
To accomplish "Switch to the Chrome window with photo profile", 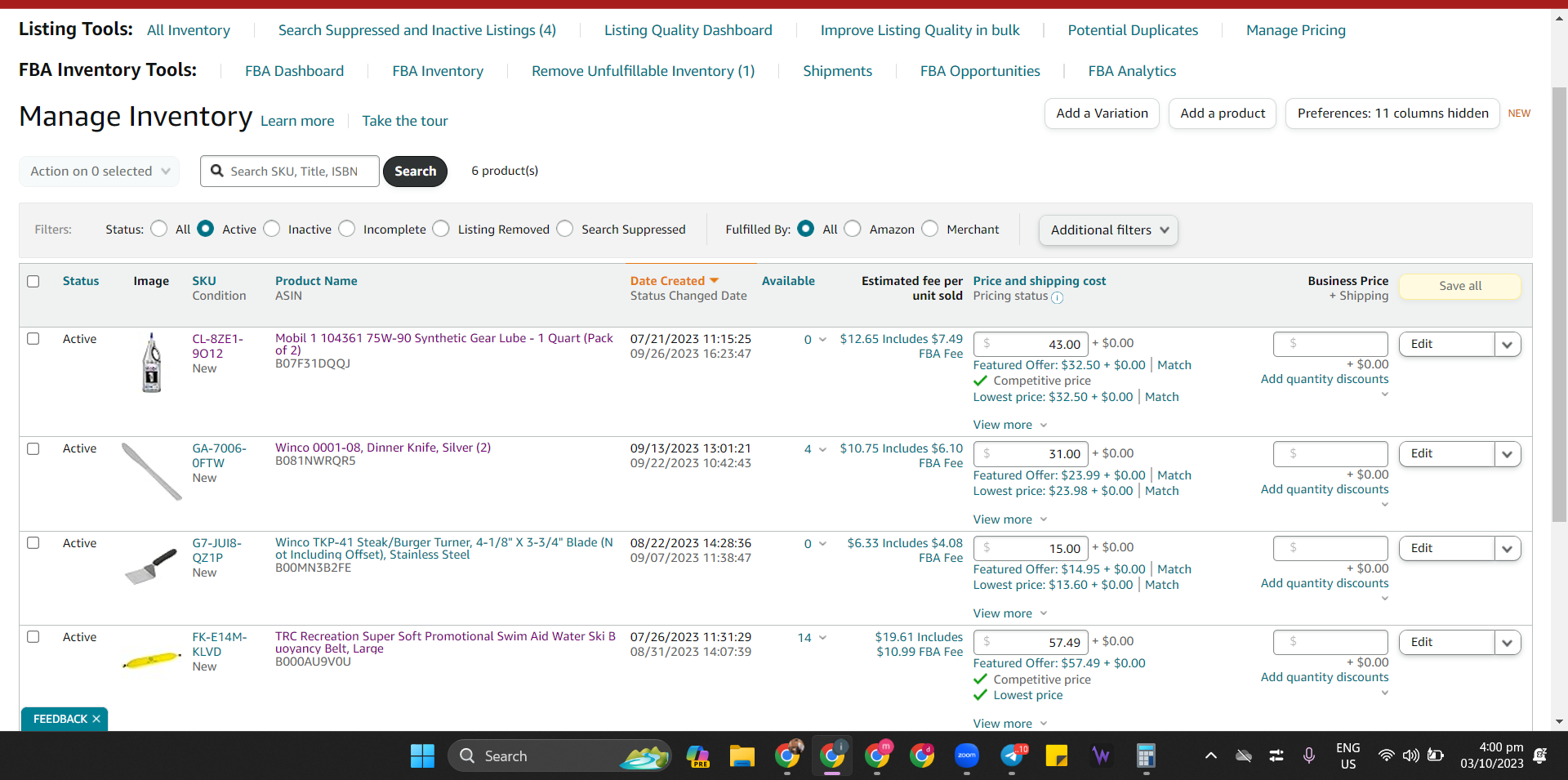I will (x=788, y=755).
